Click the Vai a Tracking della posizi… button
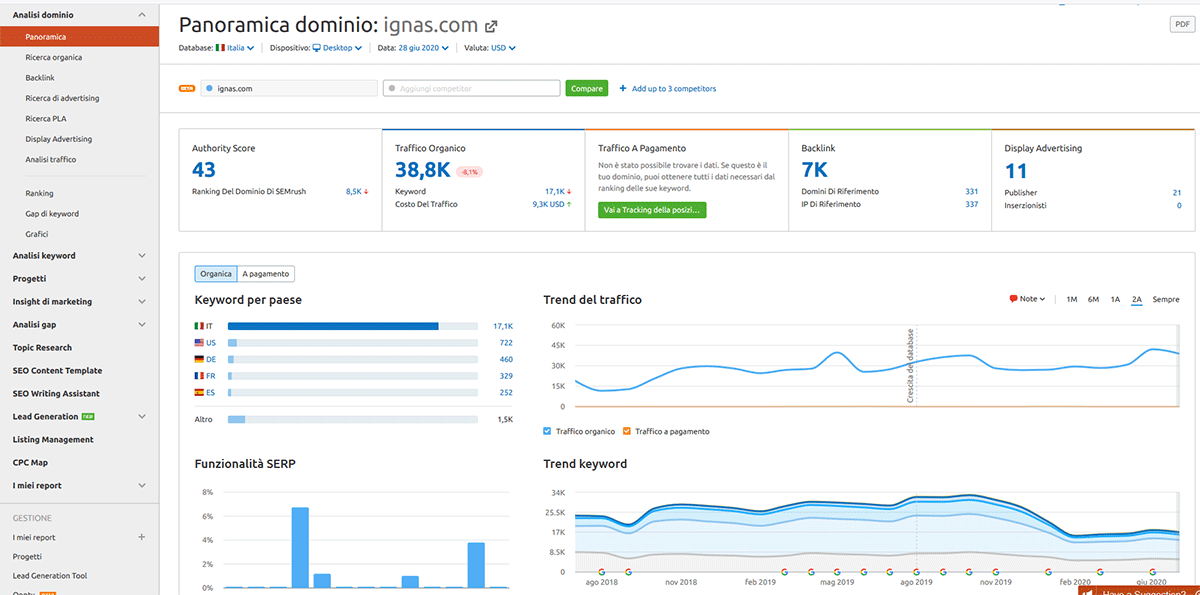 pyautogui.click(x=652, y=210)
